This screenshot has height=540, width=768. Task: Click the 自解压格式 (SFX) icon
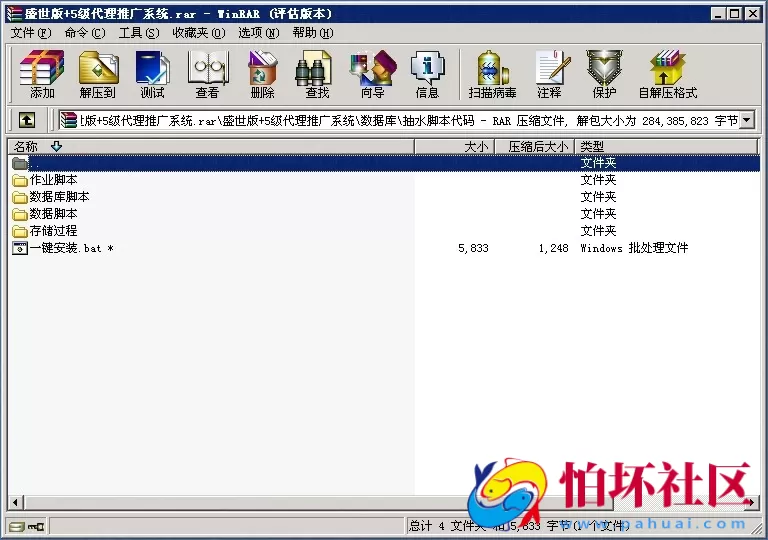(668, 74)
